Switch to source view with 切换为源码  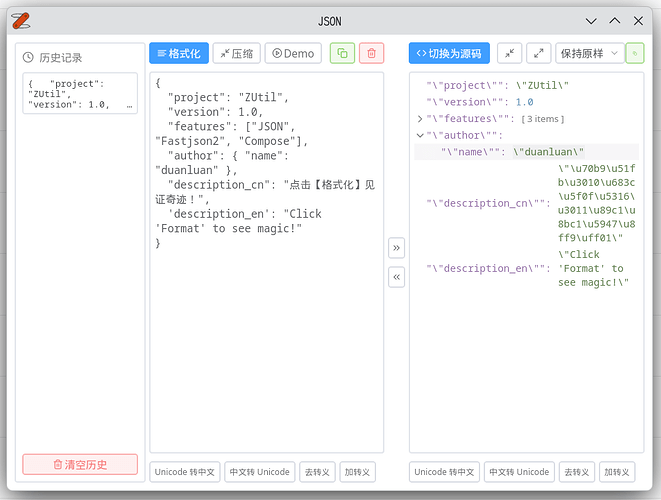click(449, 53)
